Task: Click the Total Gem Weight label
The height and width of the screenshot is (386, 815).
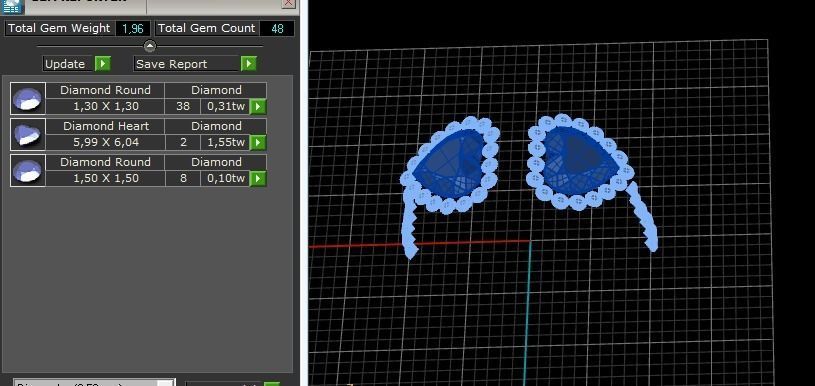Action: tap(59, 28)
